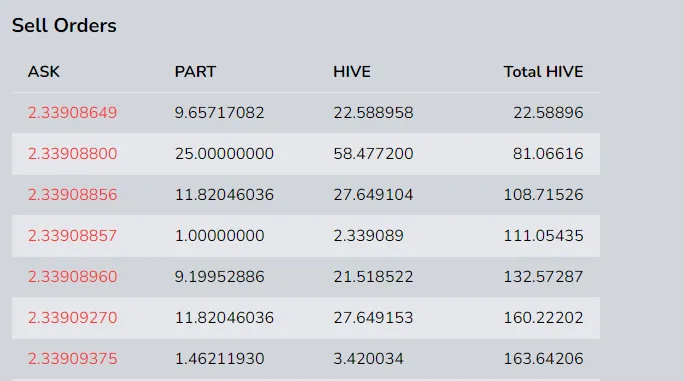Viewport: 684px width, 381px height.
Task: Click the Sell Orders heading
Action: click(x=64, y=25)
